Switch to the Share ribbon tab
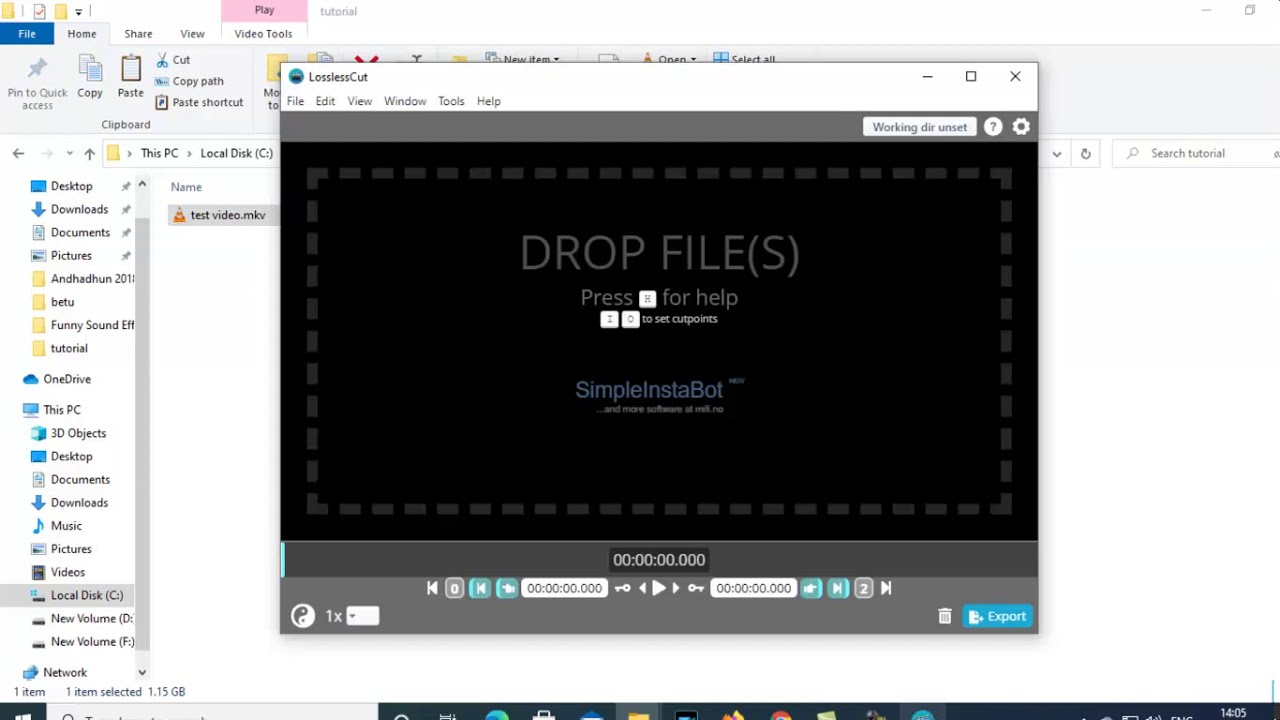 coord(138,34)
